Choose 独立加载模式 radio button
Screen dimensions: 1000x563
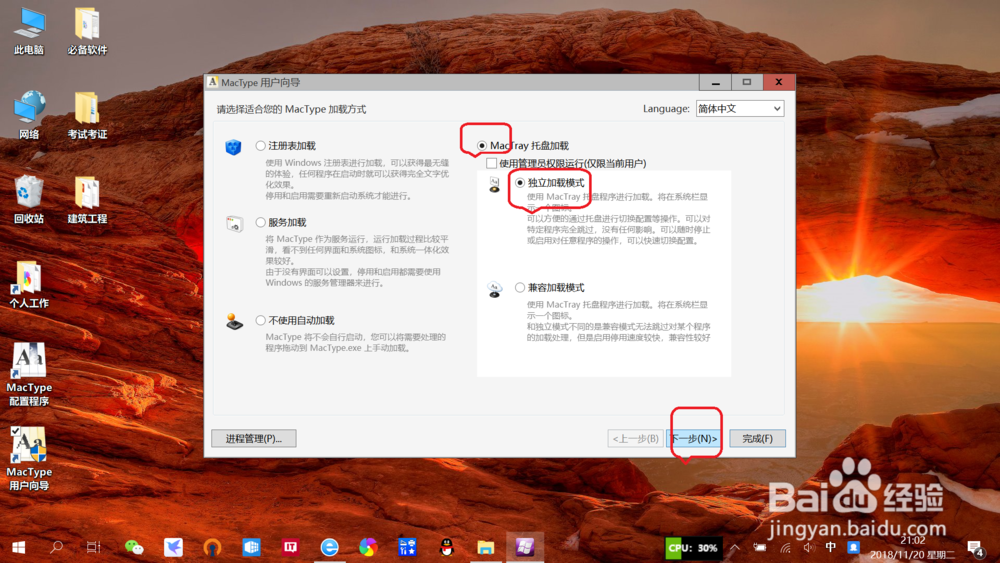pyautogui.click(x=520, y=182)
